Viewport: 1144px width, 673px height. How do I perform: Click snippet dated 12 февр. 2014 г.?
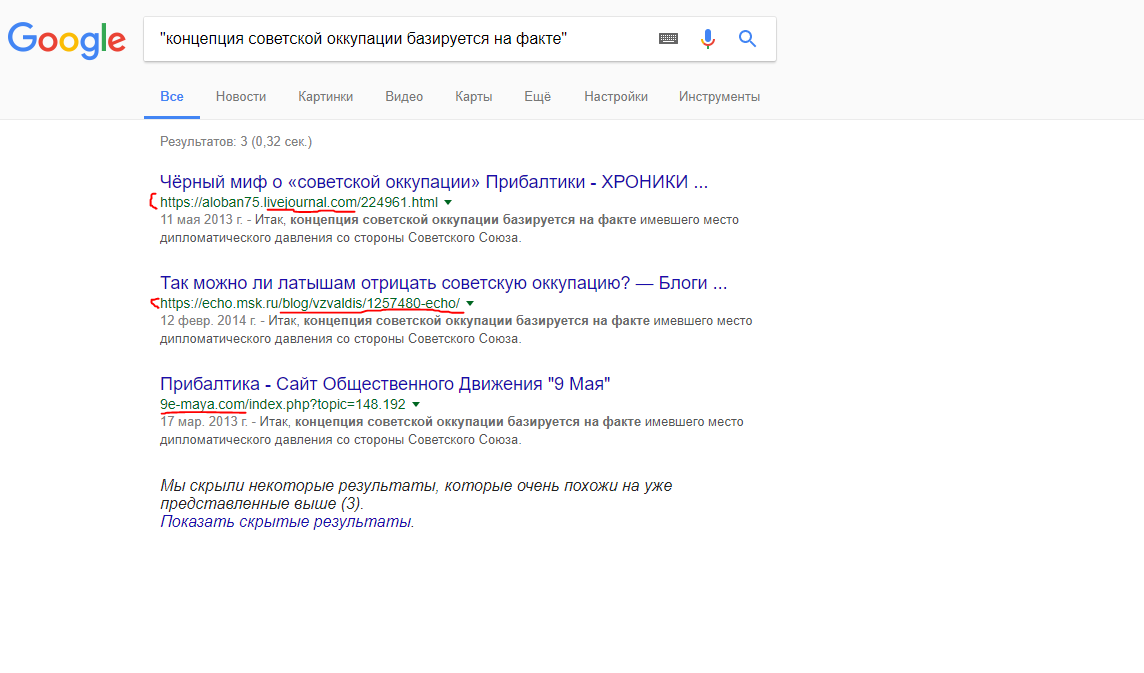[x=456, y=329]
